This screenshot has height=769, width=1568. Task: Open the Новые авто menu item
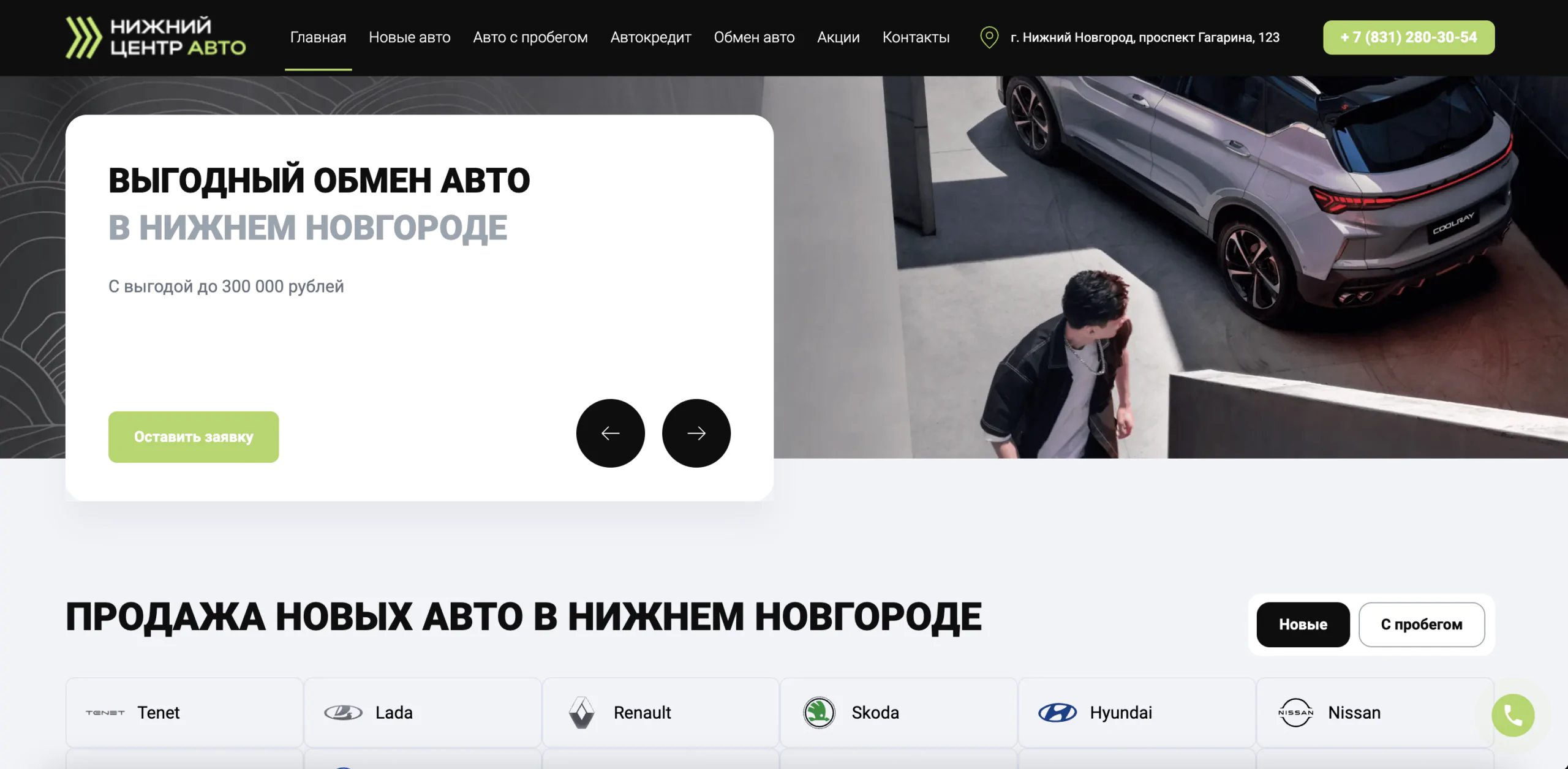[x=410, y=37]
